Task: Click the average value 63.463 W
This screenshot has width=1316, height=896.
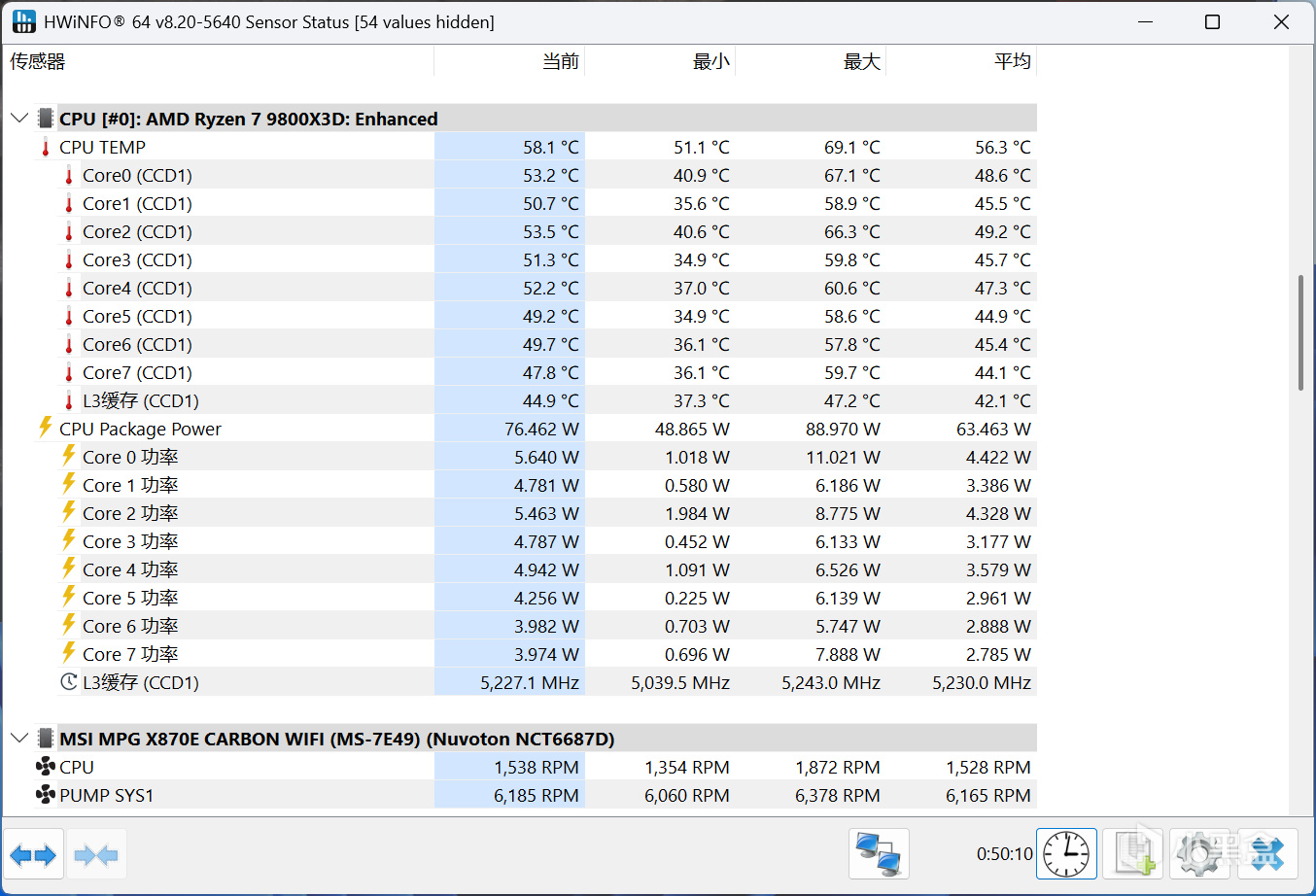Action: coord(993,430)
